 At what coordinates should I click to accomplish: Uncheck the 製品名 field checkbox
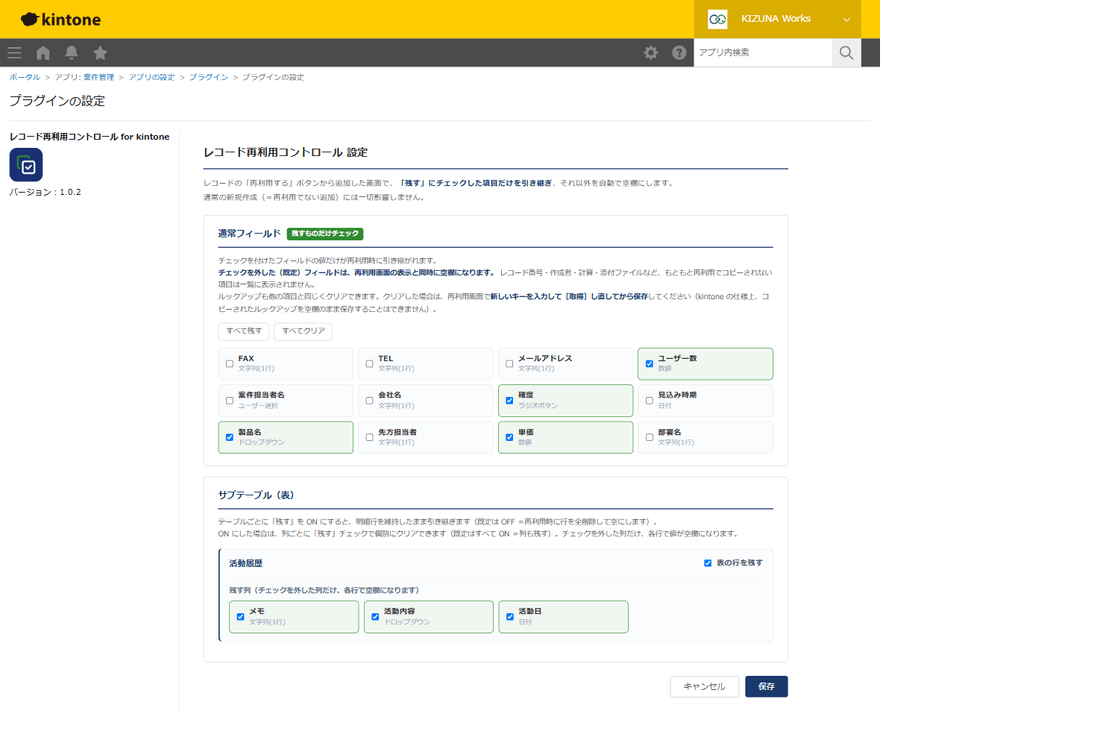click(x=229, y=437)
